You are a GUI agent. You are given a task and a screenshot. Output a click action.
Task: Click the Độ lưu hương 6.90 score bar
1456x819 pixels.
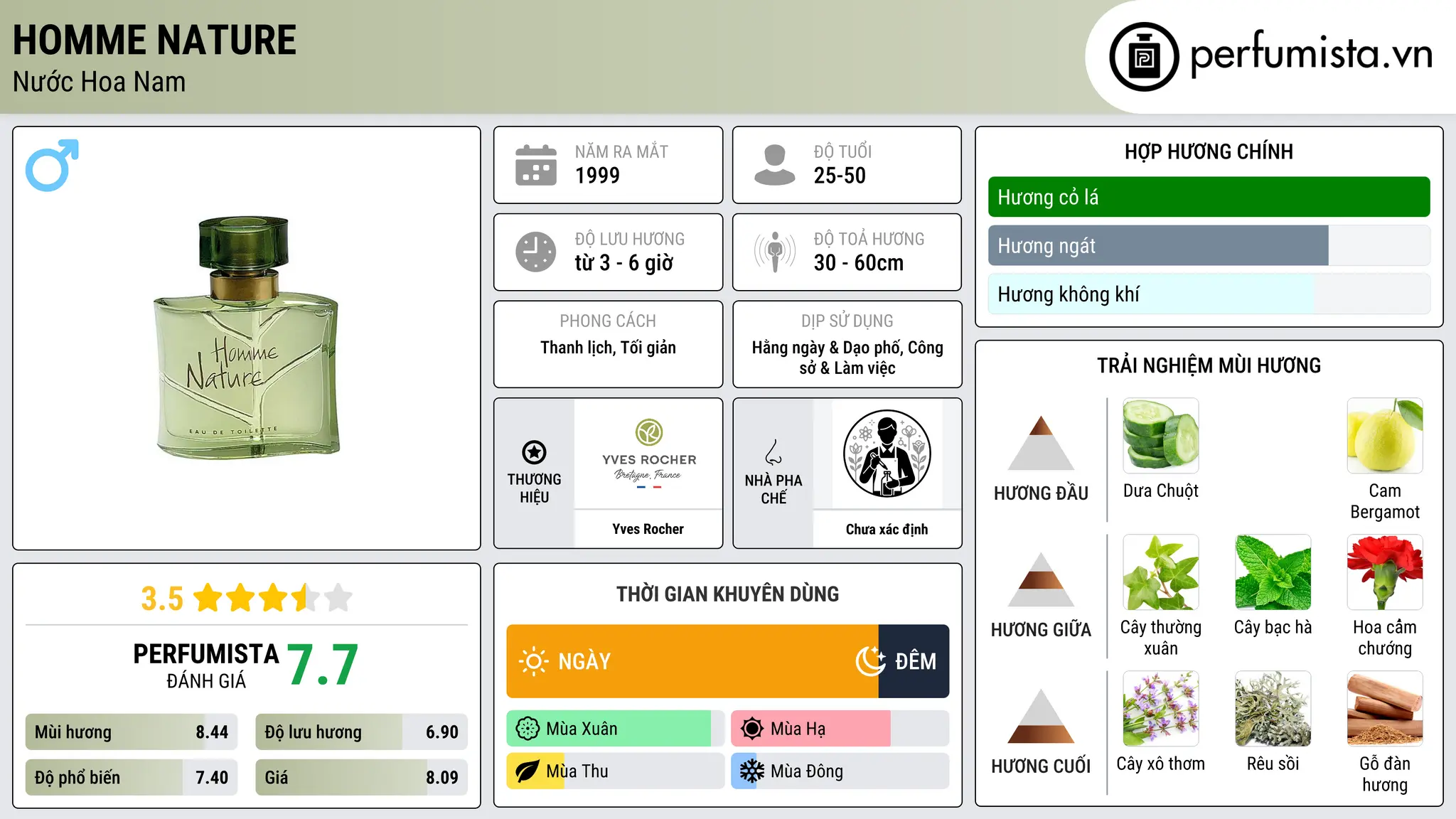(x=361, y=732)
